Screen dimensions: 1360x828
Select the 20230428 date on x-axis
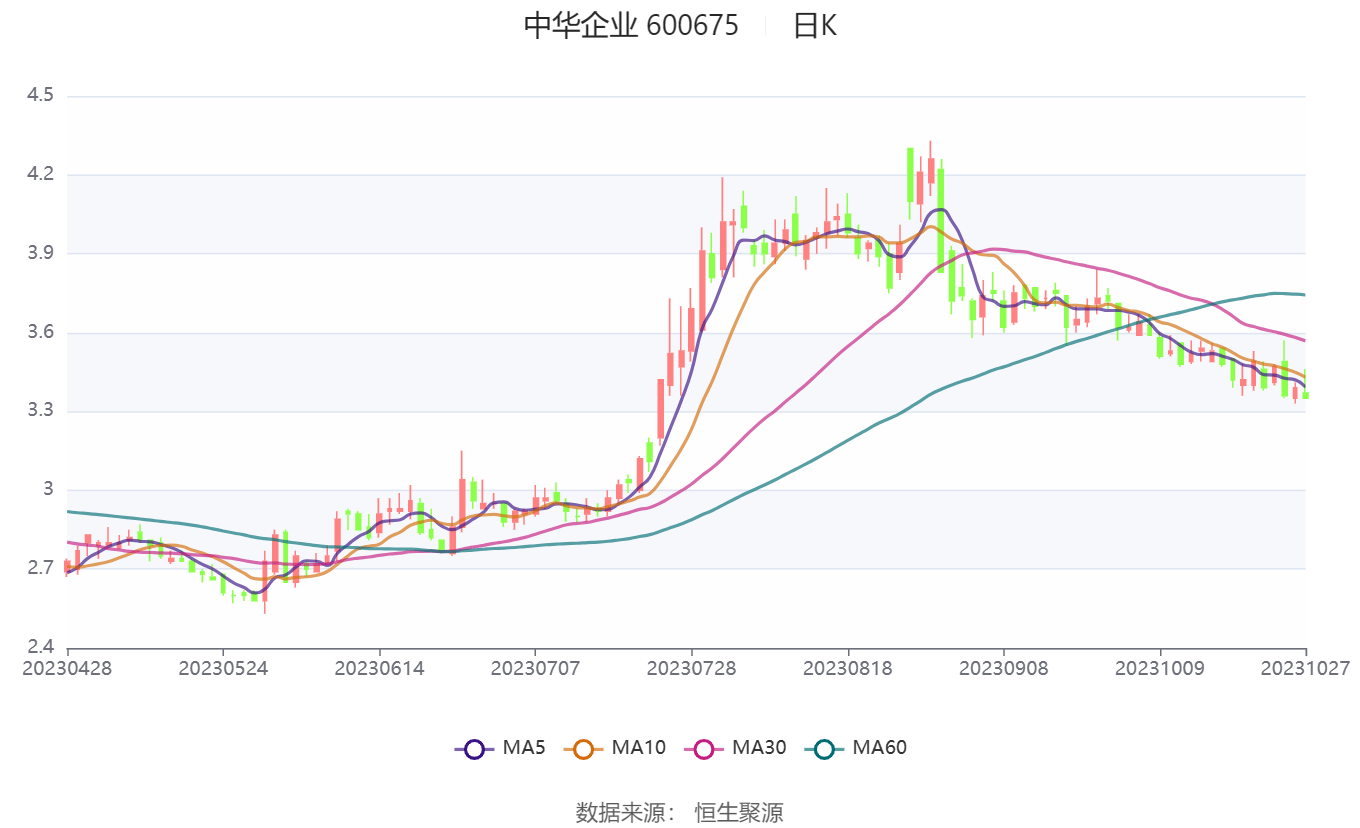tap(68, 667)
